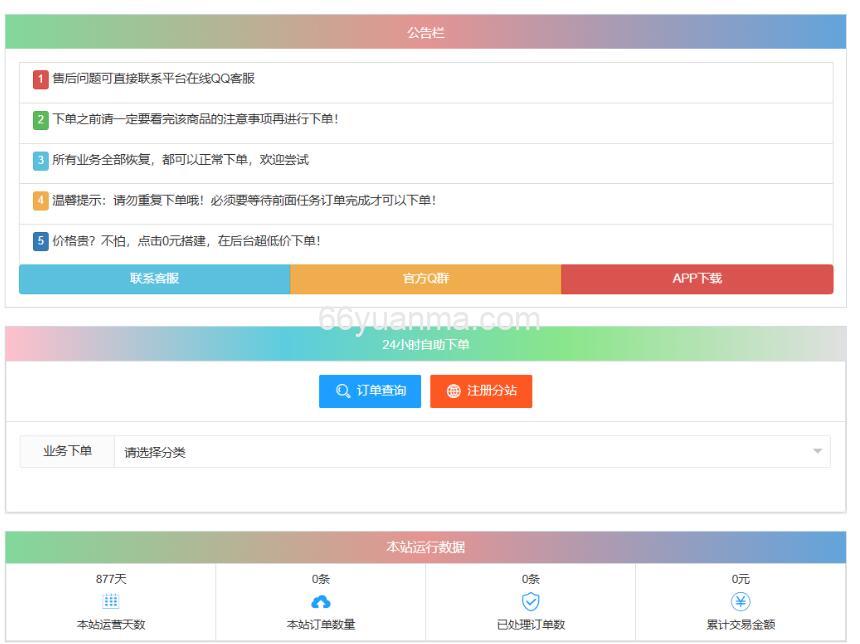The width and height of the screenshot is (860, 644).
Task: Click the shield checkmark icon for 已处理订单数
Action: [x=530, y=601]
